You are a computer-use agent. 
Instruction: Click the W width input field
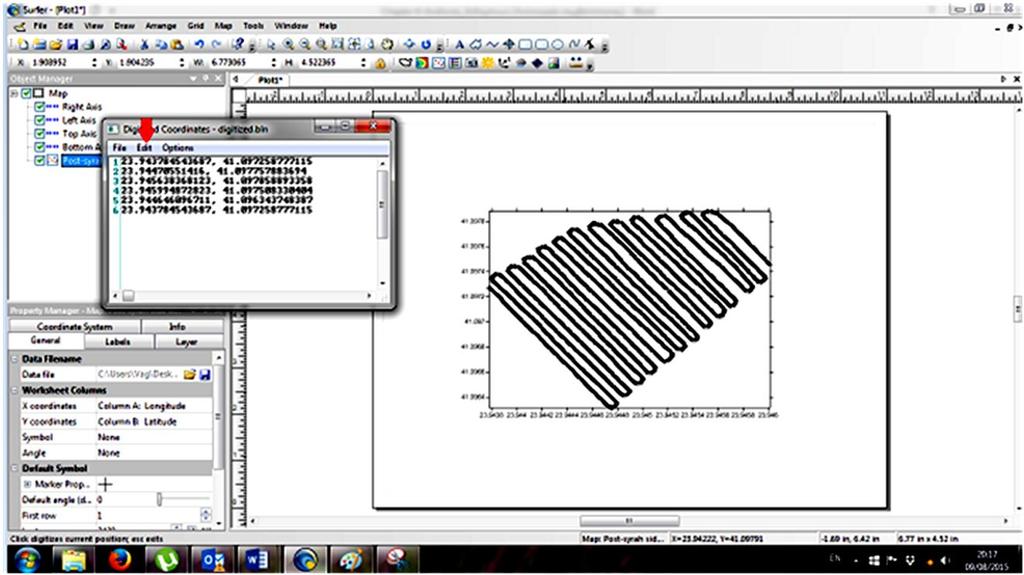(x=238, y=63)
